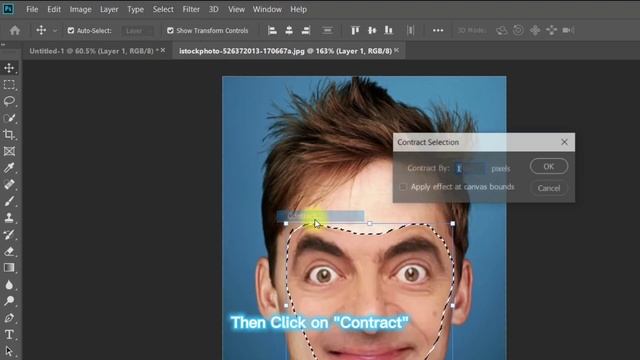
Task: Open the Window menu
Action: pos(267,9)
